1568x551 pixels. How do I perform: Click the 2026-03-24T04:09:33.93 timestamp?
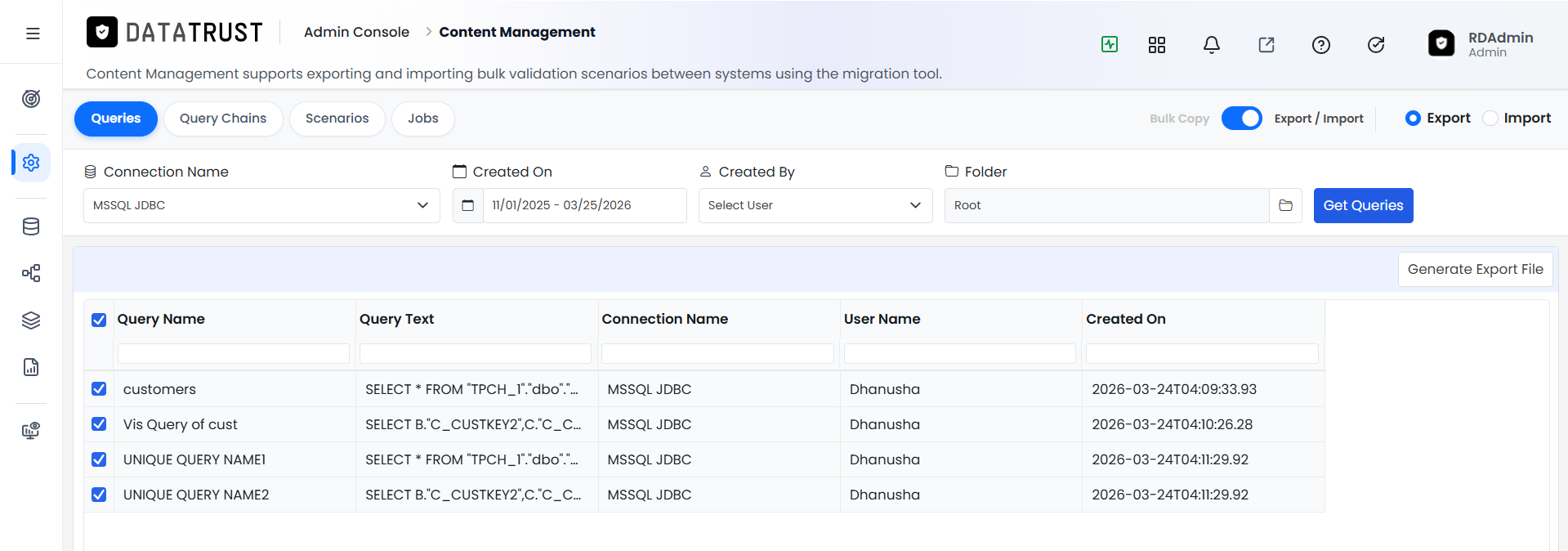pos(1174,389)
